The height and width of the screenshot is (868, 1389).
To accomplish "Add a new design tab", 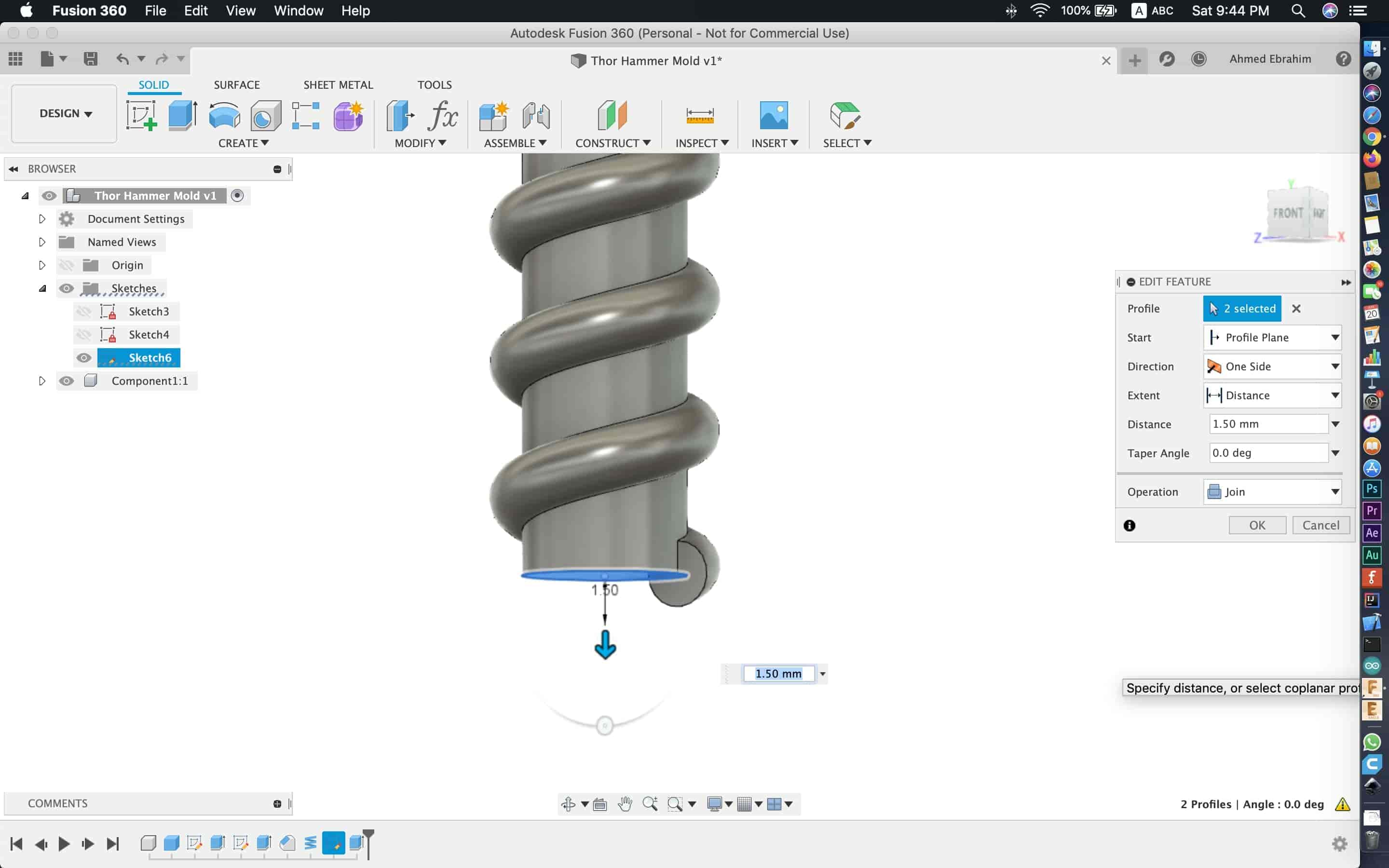I will [1134, 60].
